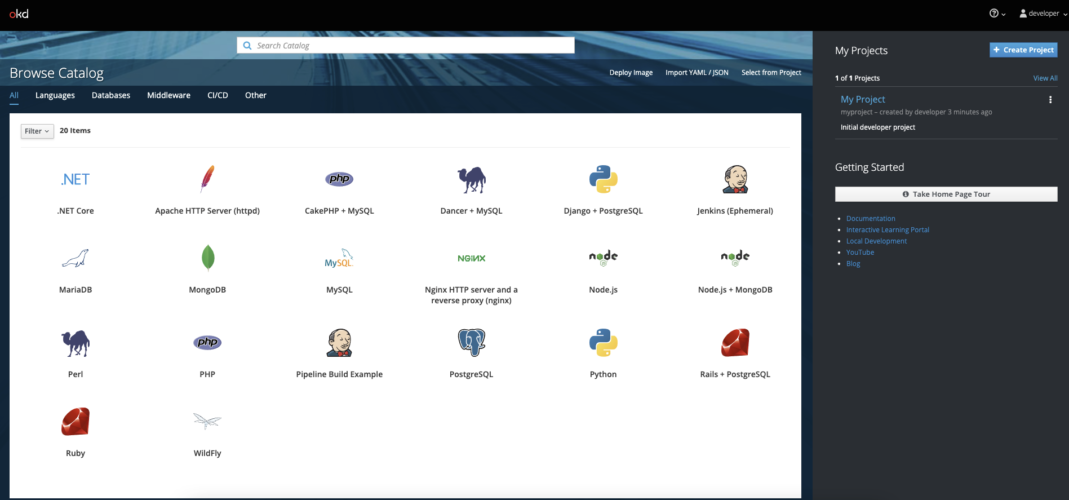Expand the help question mark menu
This screenshot has height=500, width=1069.
996,14
